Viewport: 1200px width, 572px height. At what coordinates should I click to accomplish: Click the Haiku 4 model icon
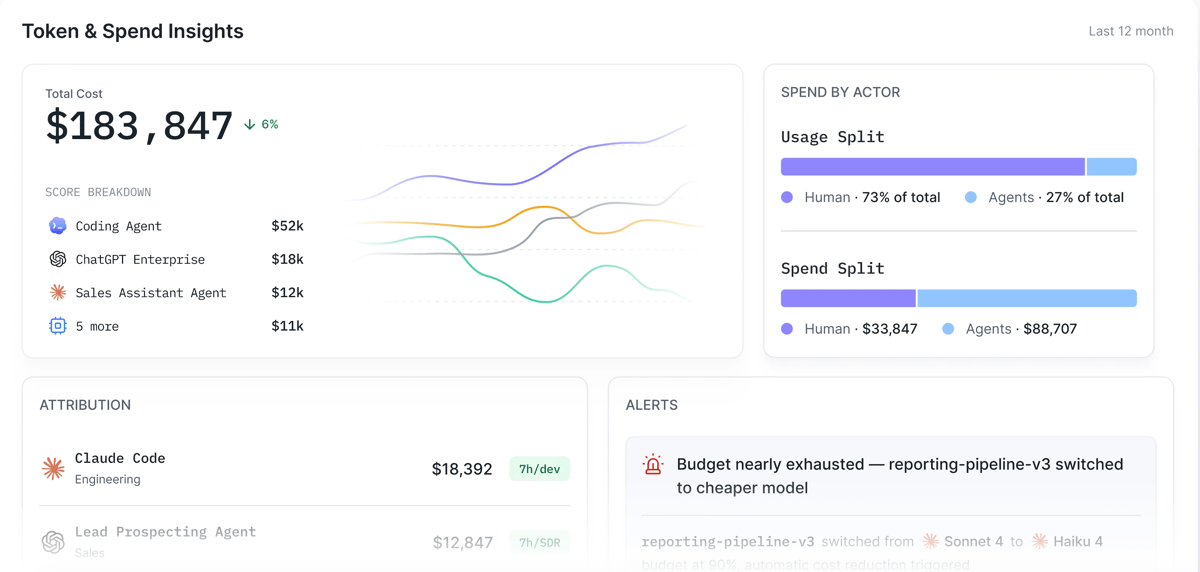click(x=1040, y=541)
